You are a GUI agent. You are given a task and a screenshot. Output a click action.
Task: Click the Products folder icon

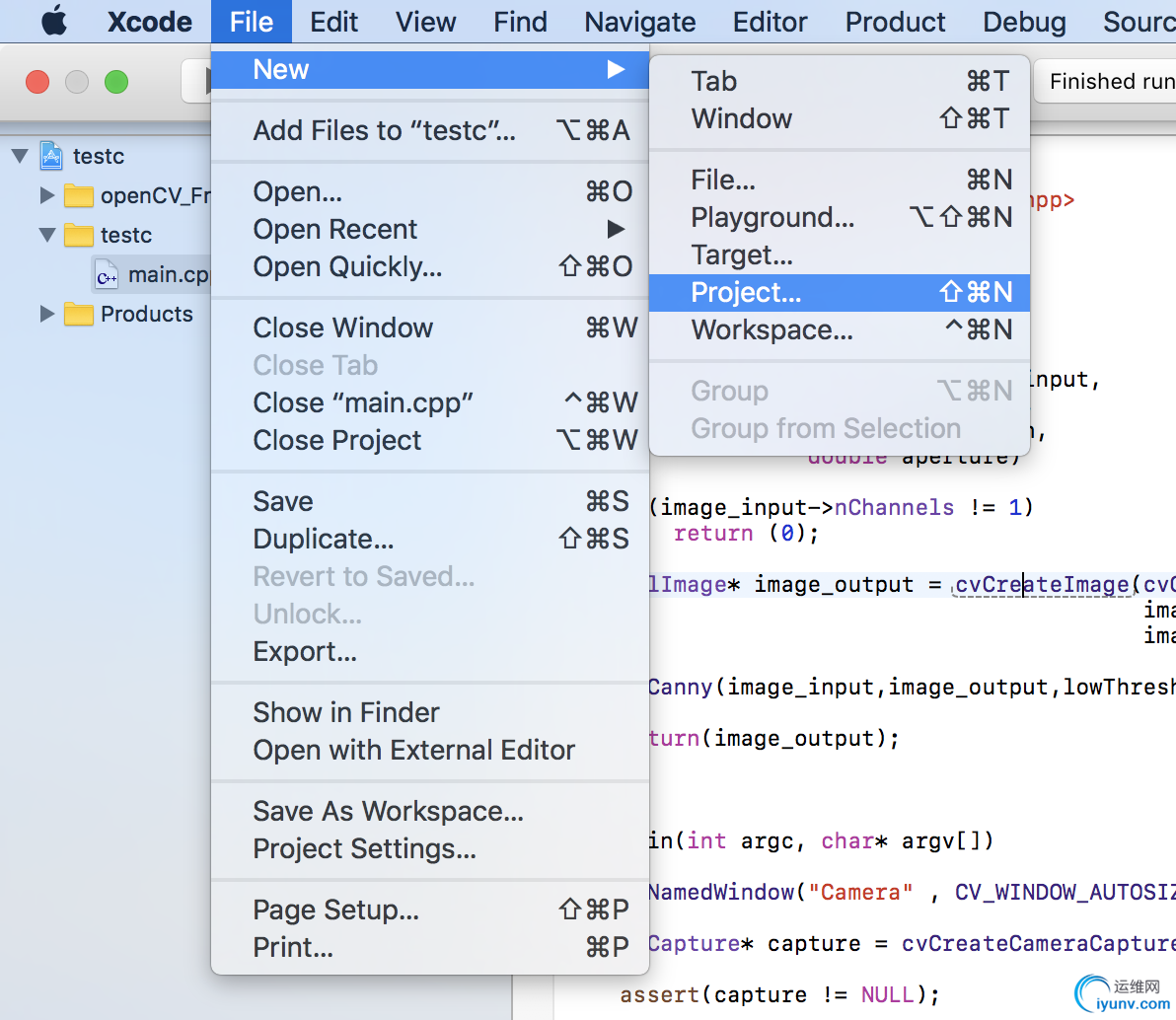pyautogui.click(x=79, y=314)
